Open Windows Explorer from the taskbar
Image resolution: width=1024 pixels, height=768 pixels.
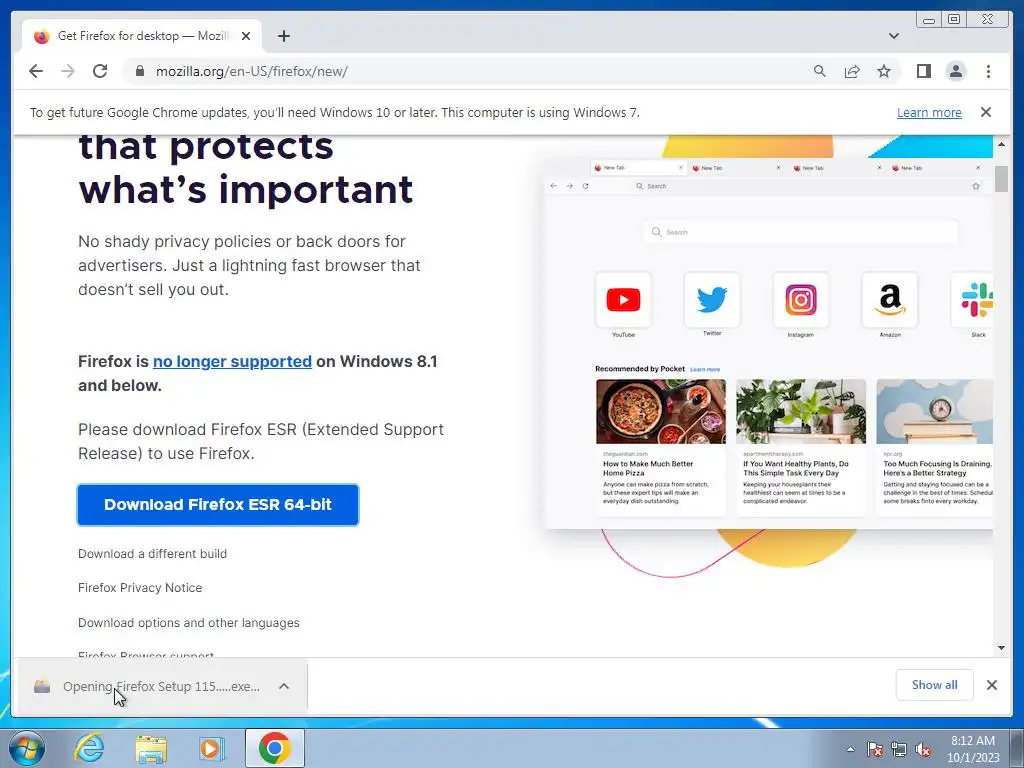[x=151, y=748]
